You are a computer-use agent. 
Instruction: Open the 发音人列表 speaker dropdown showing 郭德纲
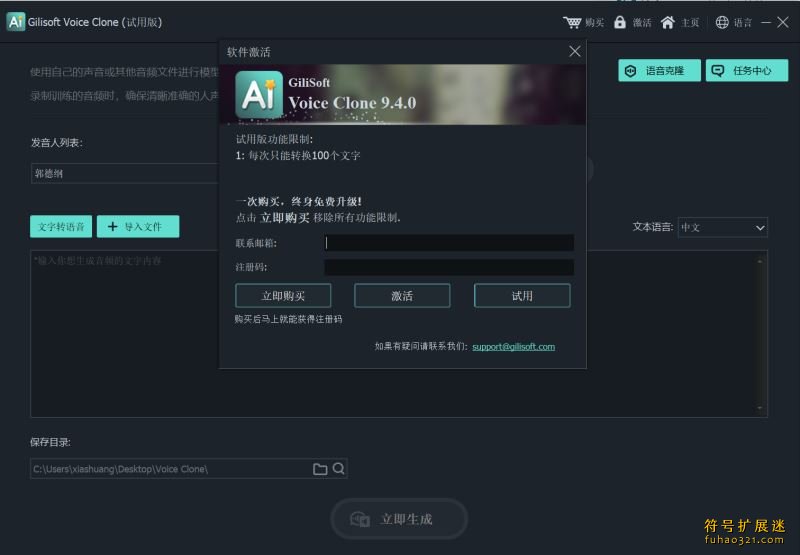pyautogui.click(x=125, y=173)
